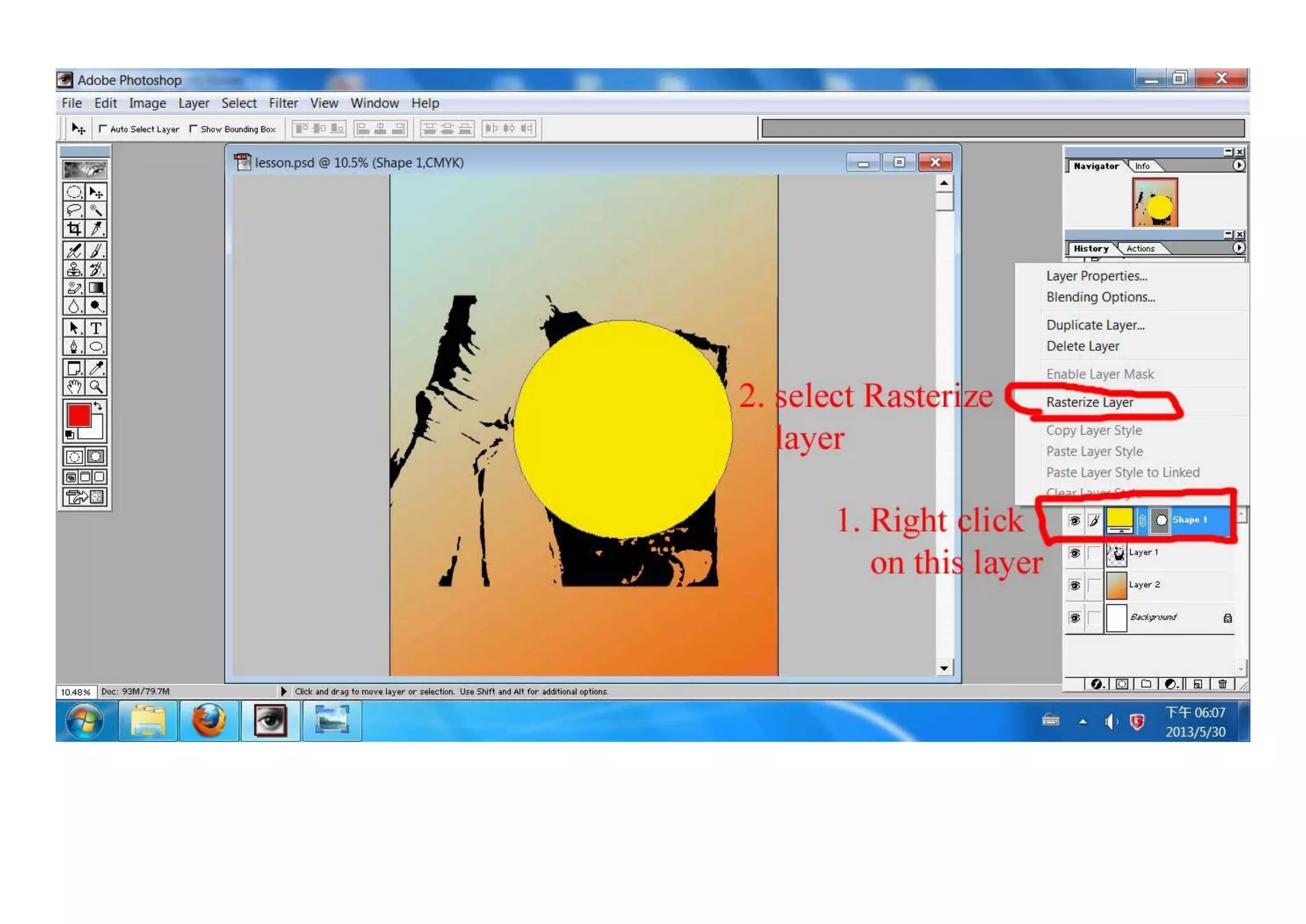1306x924 pixels.
Task: Reset to default foreground and background colors
Action: pos(70,435)
